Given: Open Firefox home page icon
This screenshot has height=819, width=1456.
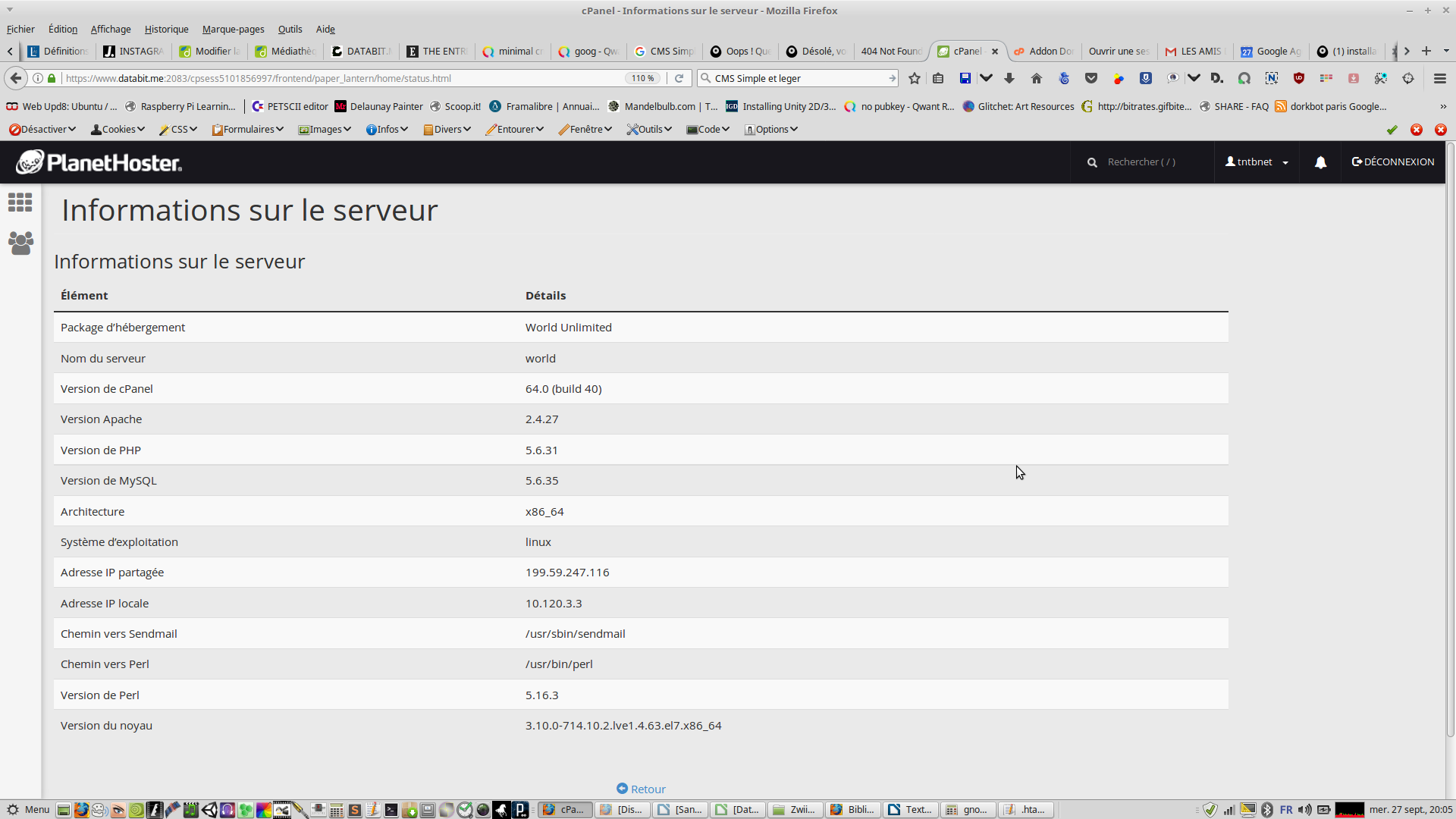Looking at the screenshot, I should pyautogui.click(x=1037, y=78).
